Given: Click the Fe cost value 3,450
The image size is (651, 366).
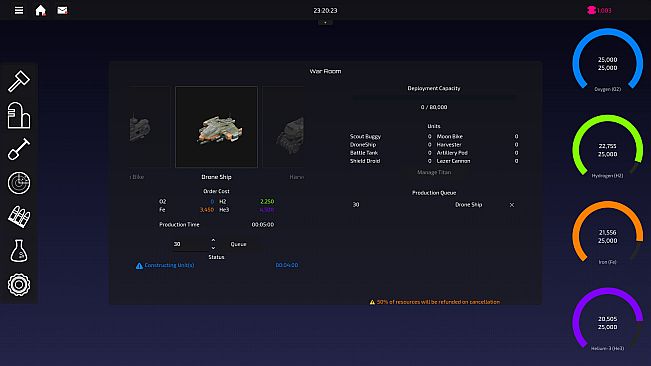Looking at the screenshot, I should pyautogui.click(x=207, y=210).
